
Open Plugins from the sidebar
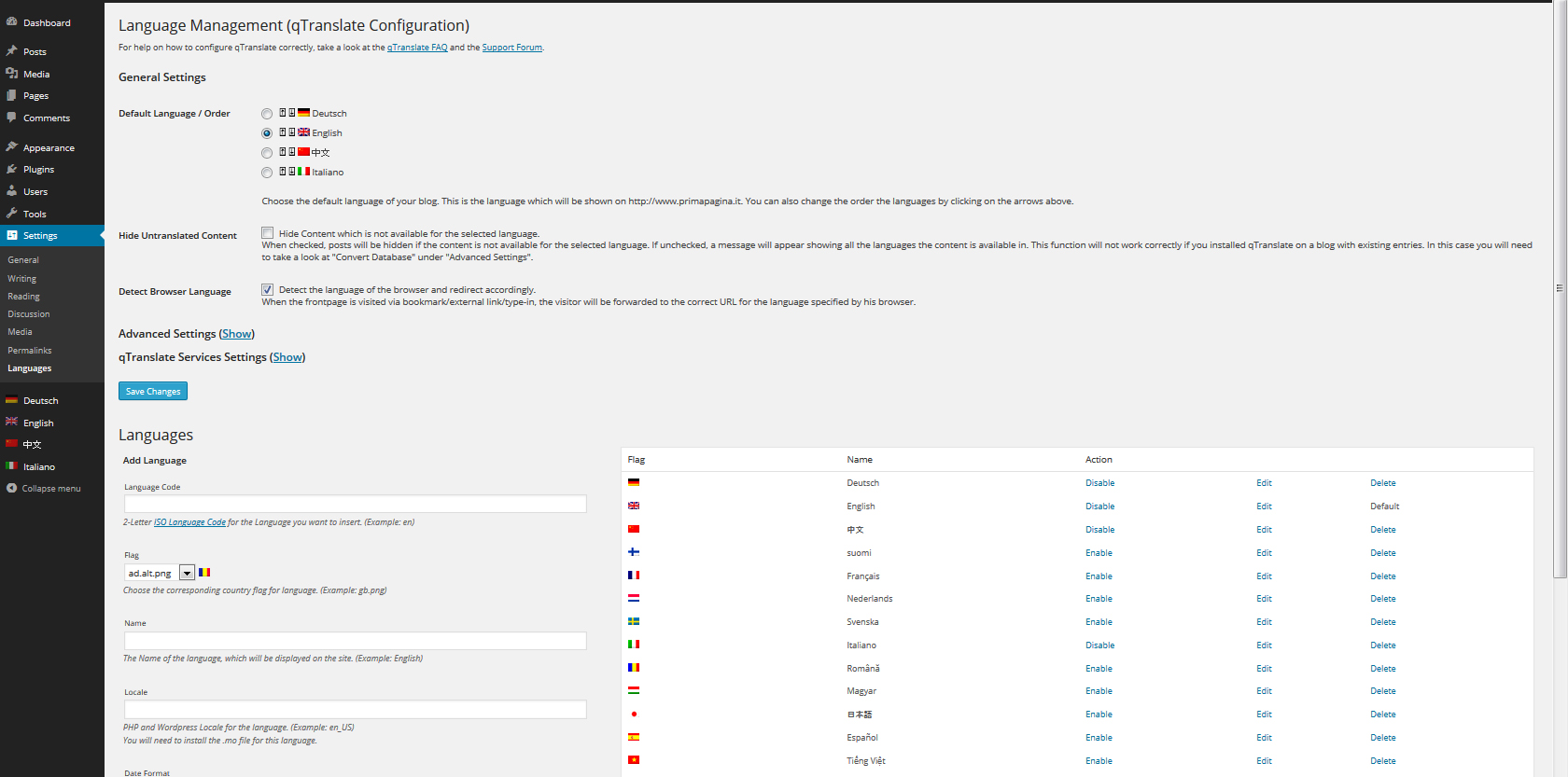point(38,170)
